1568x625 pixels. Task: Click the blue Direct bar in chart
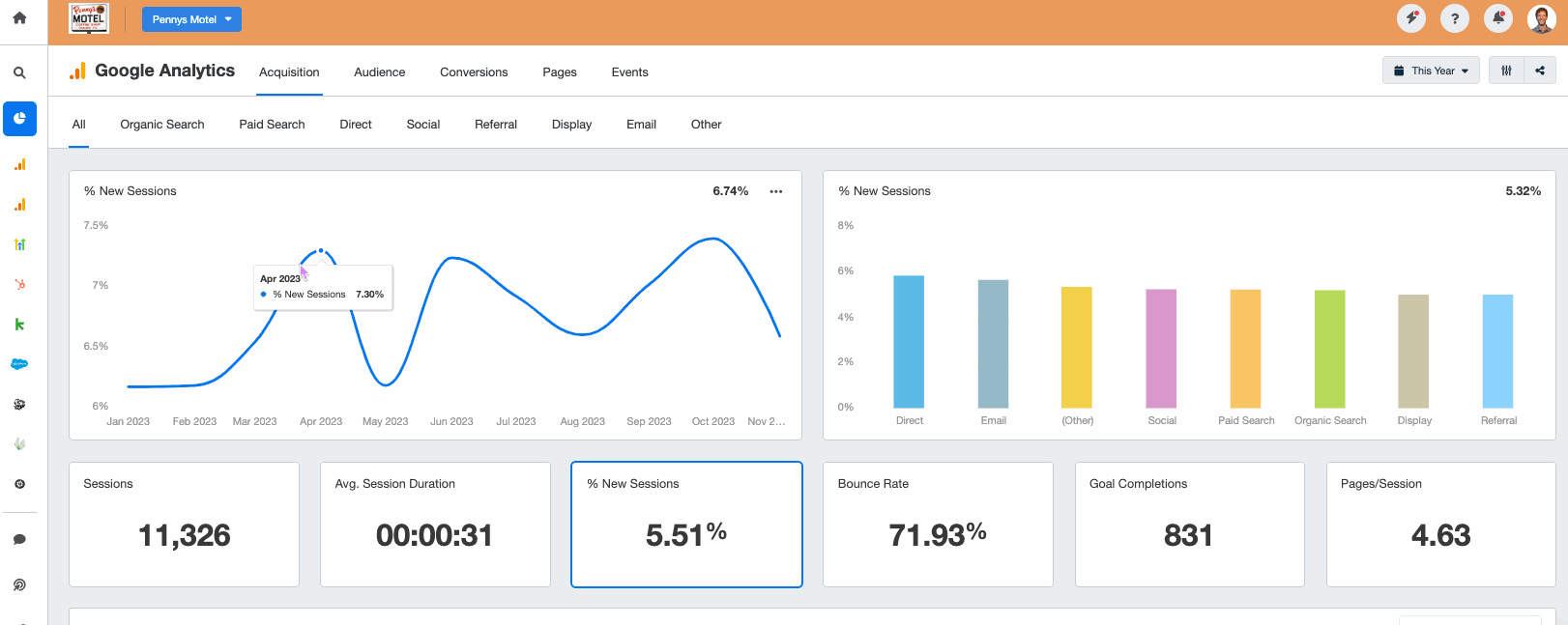pos(909,342)
